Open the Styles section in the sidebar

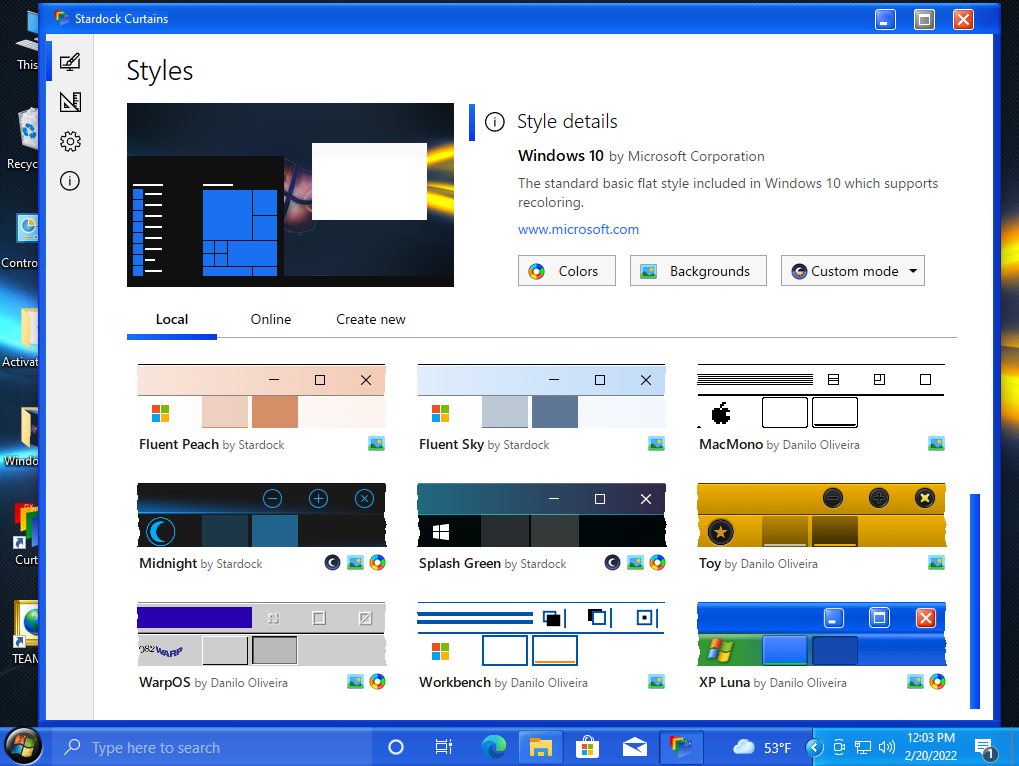point(70,62)
